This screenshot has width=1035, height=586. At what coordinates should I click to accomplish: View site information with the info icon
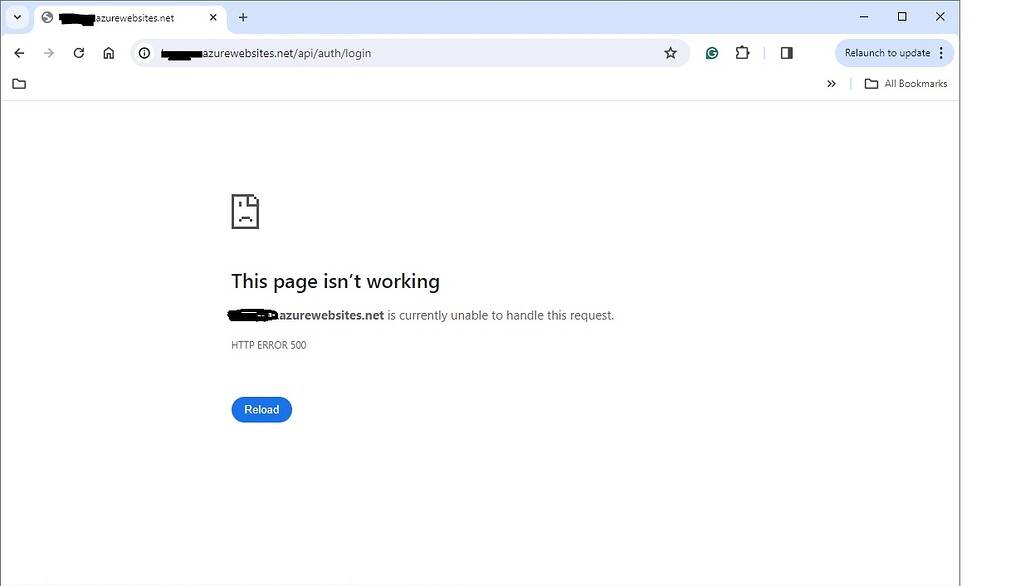click(x=145, y=52)
